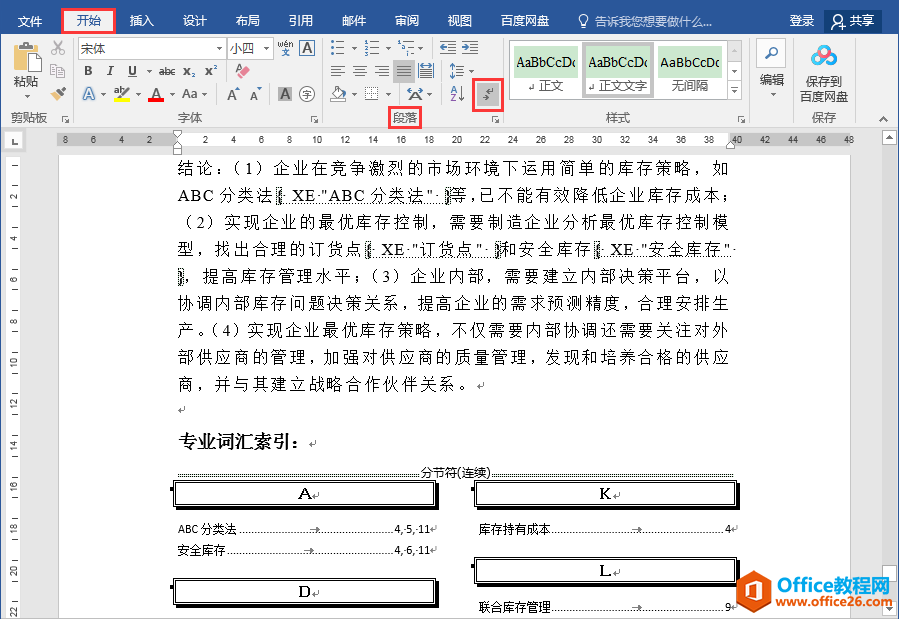The height and width of the screenshot is (619, 899).
Task: Click the right indent marker on the ruler
Action: coord(730,143)
